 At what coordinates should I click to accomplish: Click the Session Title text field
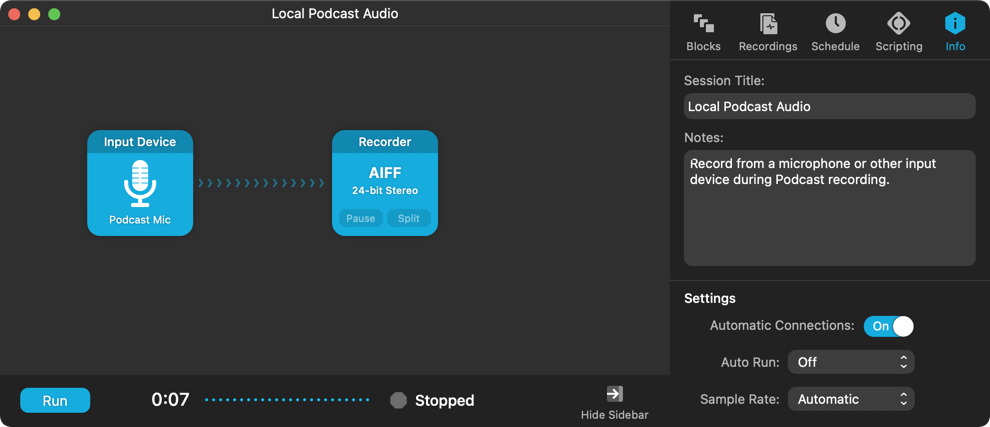[x=830, y=106]
